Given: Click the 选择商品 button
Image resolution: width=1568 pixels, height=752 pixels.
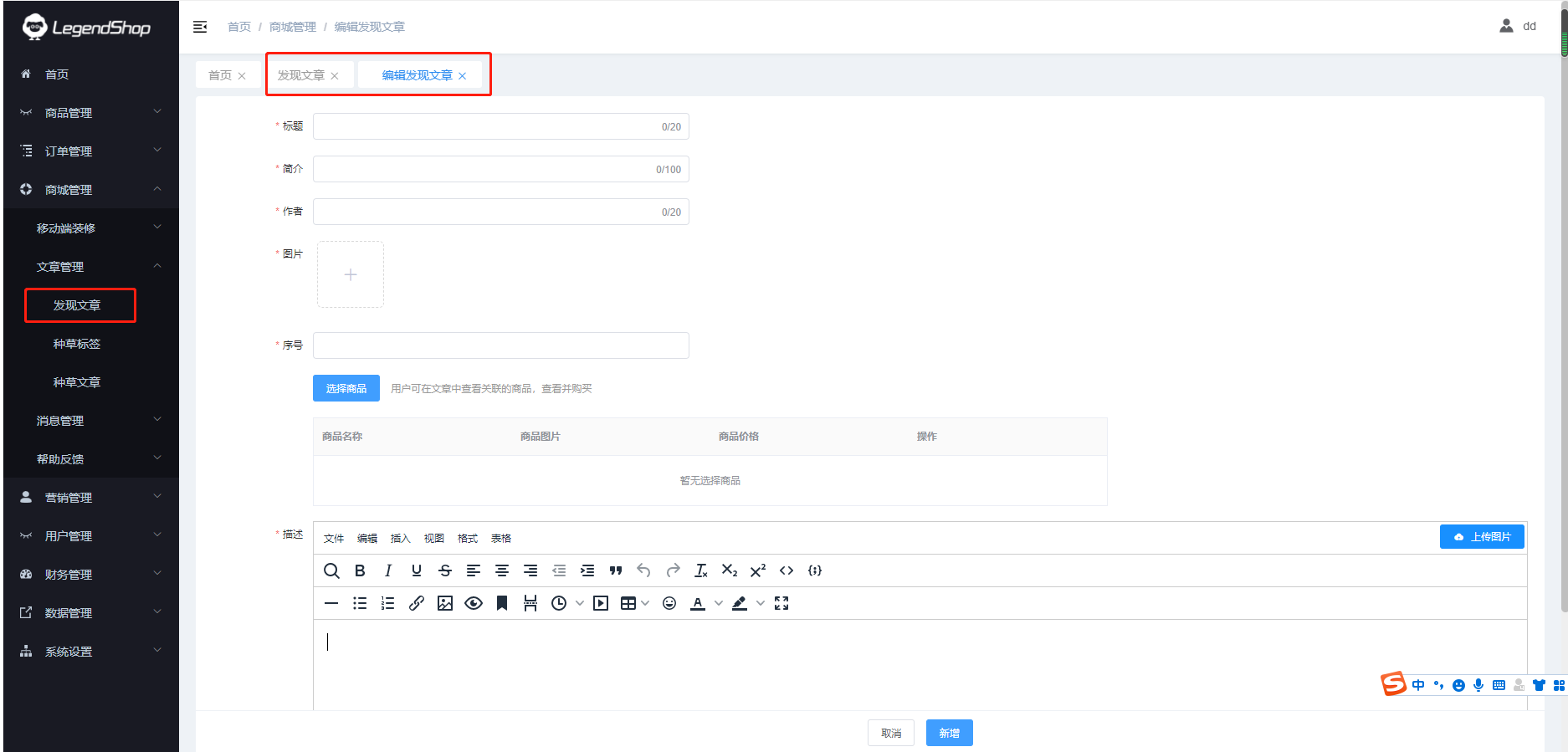Looking at the screenshot, I should [346, 388].
